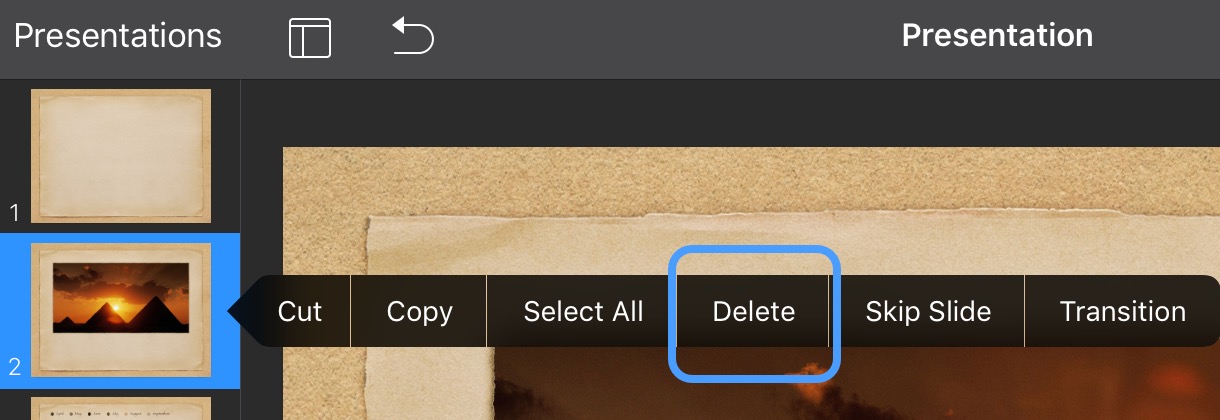The width and height of the screenshot is (1220, 420).
Task: Tap the Presentation title in the toolbar
Action: click(997, 36)
